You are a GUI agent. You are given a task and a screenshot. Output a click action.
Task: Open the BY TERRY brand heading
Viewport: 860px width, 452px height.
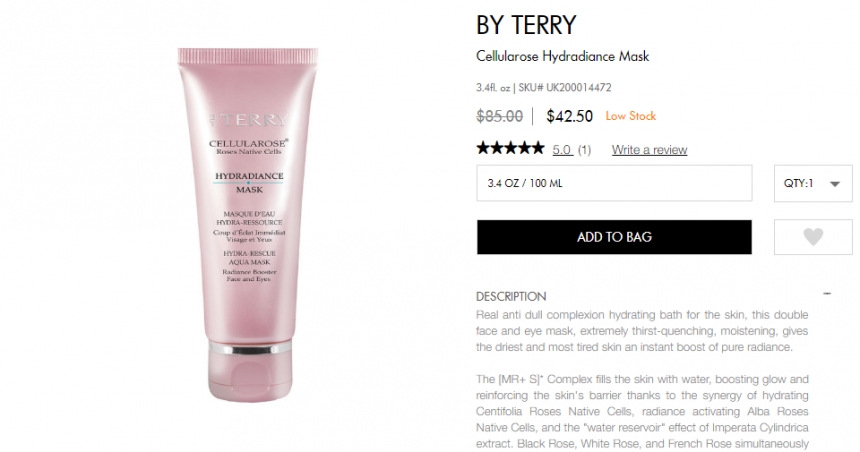pos(526,25)
